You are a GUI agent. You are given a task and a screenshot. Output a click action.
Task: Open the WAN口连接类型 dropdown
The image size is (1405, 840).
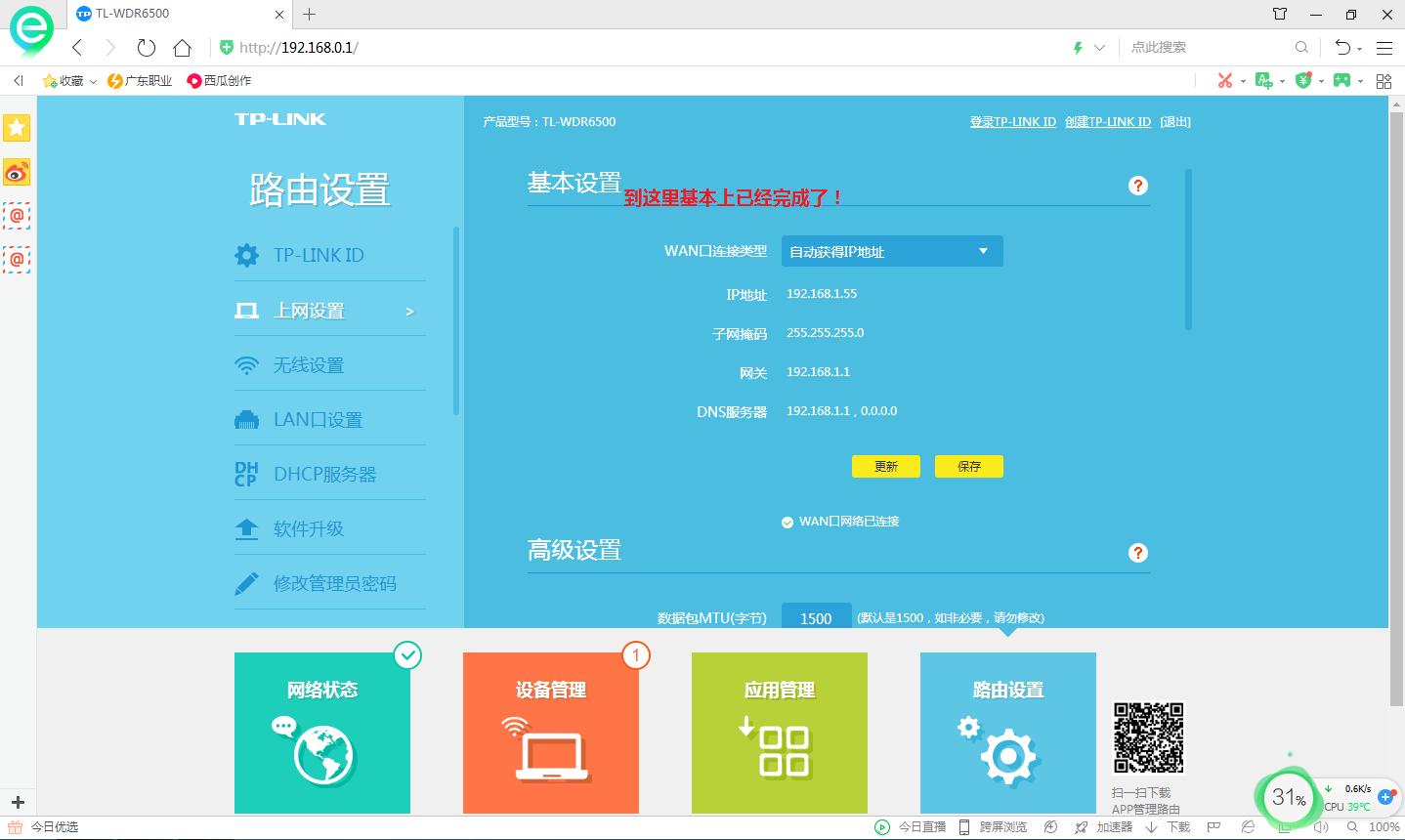click(x=890, y=250)
